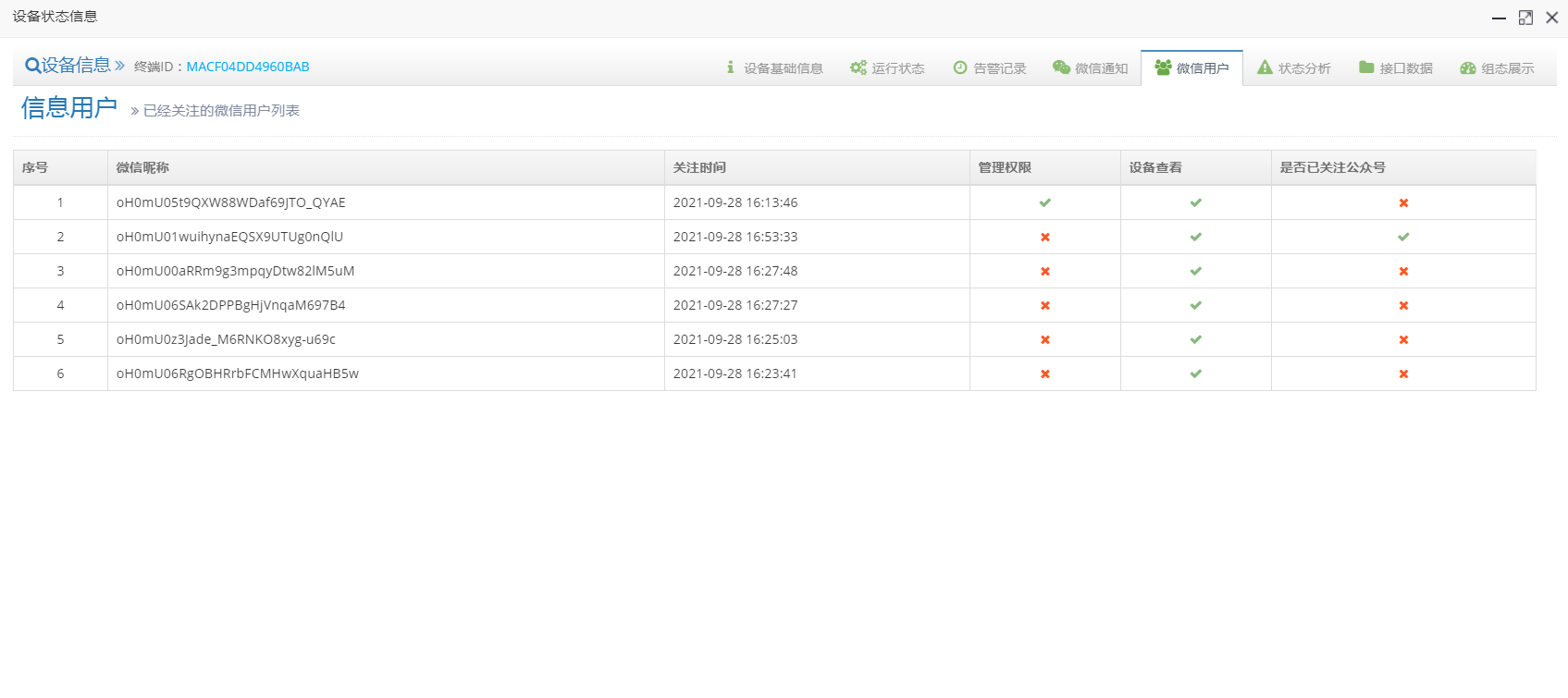The height and width of the screenshot is (698, 1568).
Task: Toggle 管理权限 checkmark for user row 1
Action: point(1045,202)
